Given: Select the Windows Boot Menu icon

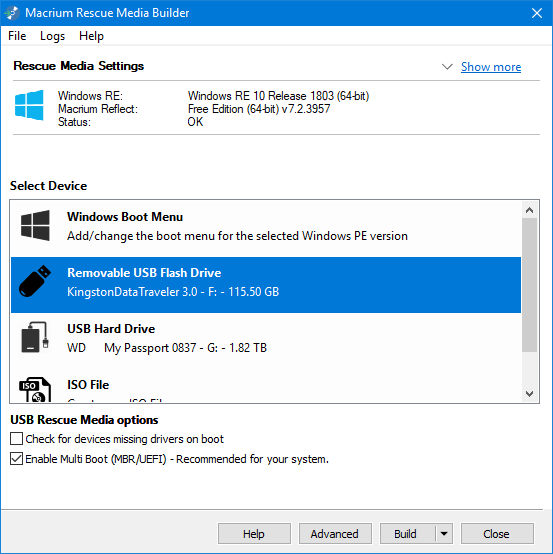Looking at the screenshot, I should (x=35, y=225).
